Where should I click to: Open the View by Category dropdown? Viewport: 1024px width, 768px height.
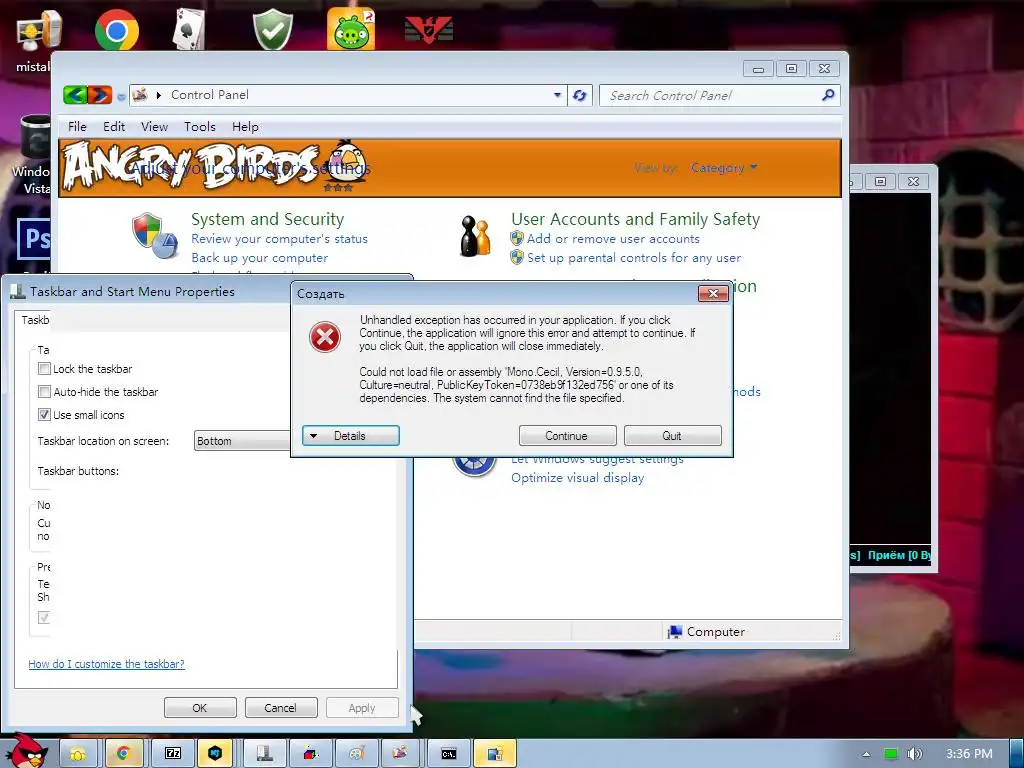point(724,168)
